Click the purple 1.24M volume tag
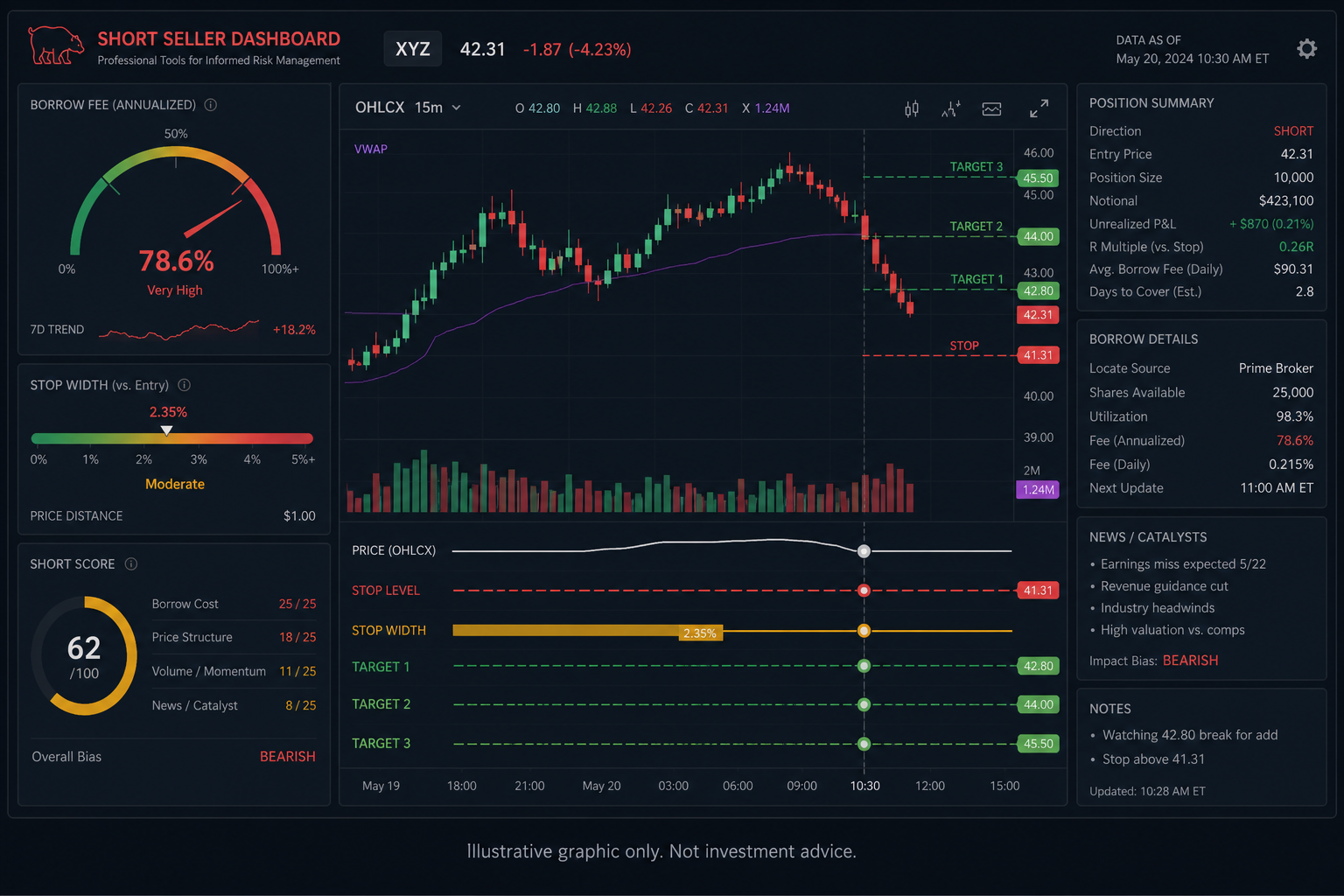The image size is (1344, 896). (1038, 489)
